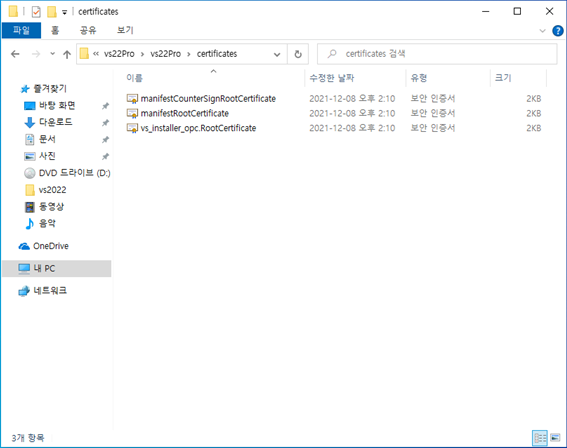Open 문서 in the navigation pane
Image resolution: width=567 pixels, height=448 pixels.
pos(47,139)
